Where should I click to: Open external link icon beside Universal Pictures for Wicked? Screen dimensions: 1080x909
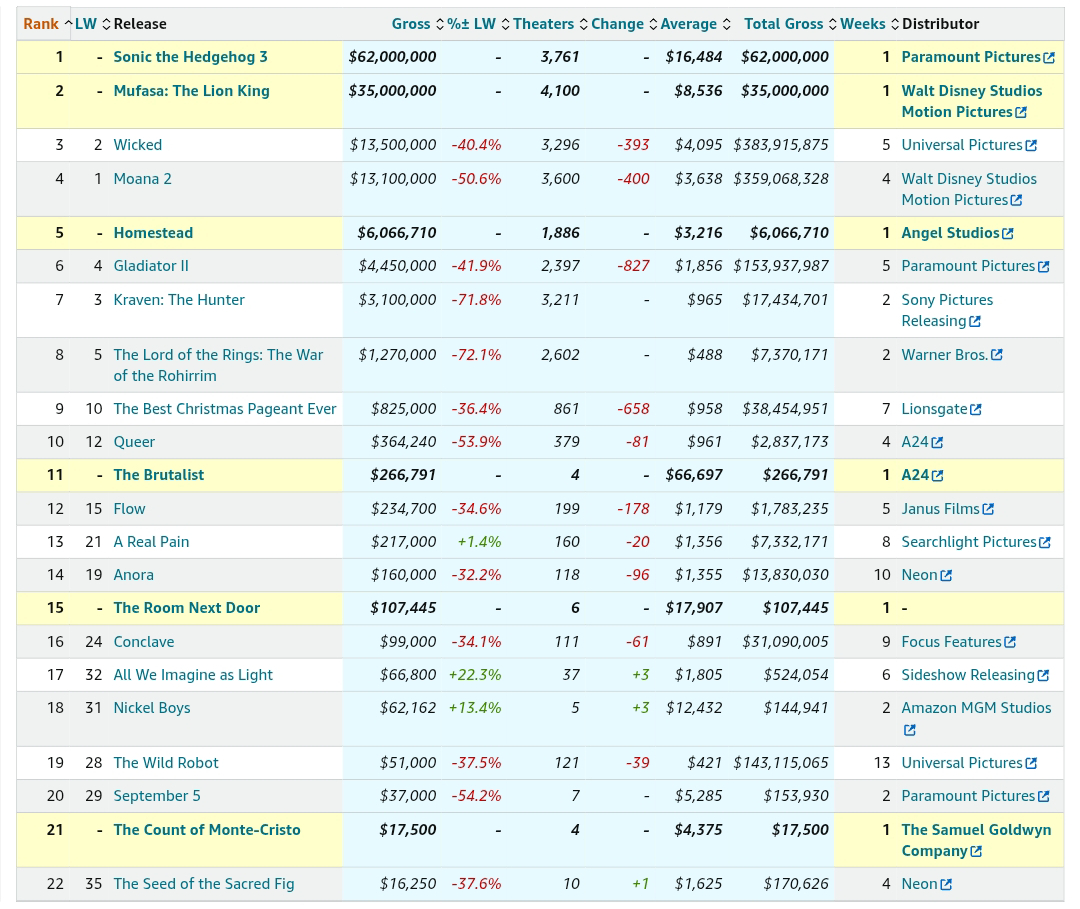point(1031,146)
